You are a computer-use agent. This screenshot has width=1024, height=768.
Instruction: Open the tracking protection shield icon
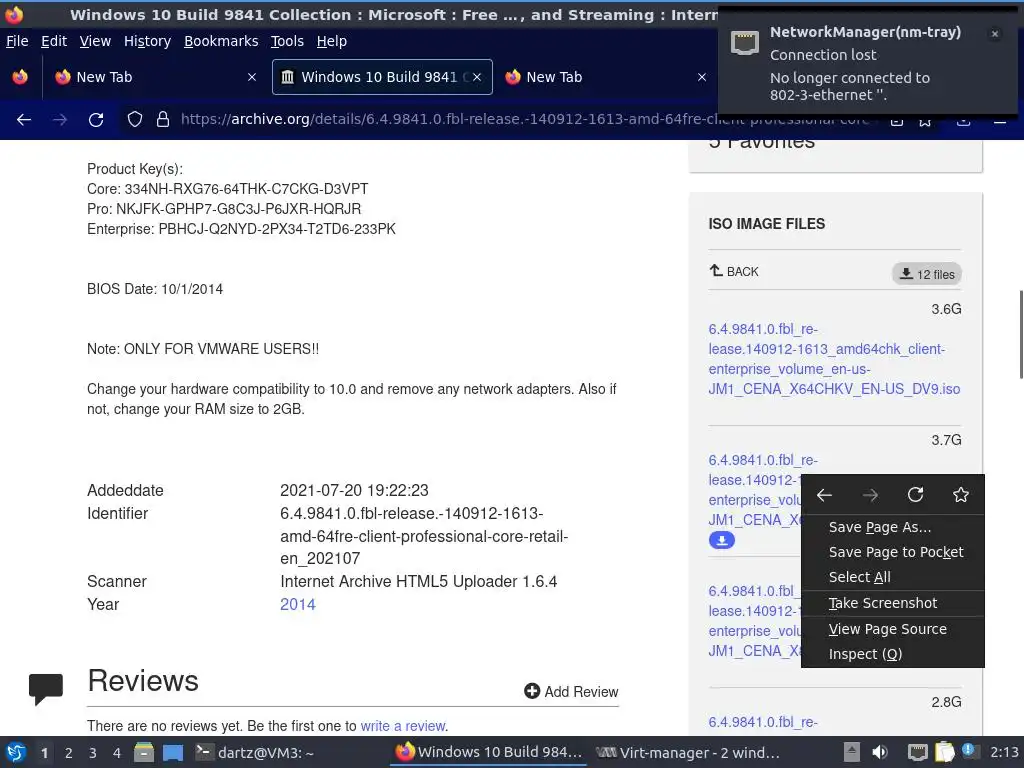click(x=135, y=120)
